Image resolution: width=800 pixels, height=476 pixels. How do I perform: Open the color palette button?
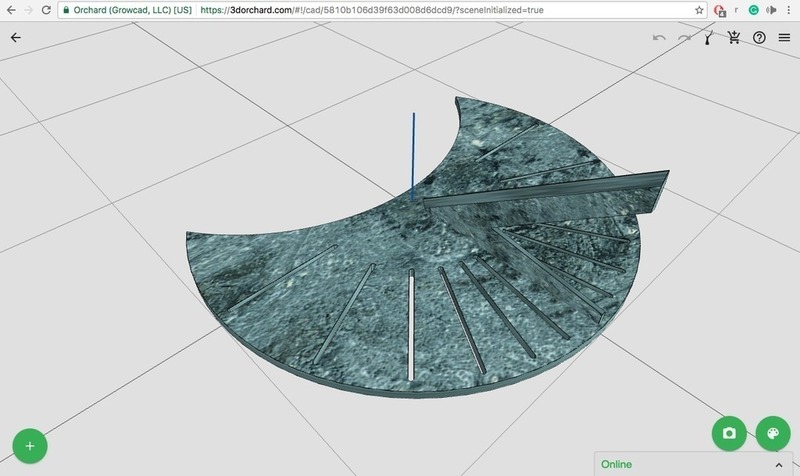[x=773, y=434]
